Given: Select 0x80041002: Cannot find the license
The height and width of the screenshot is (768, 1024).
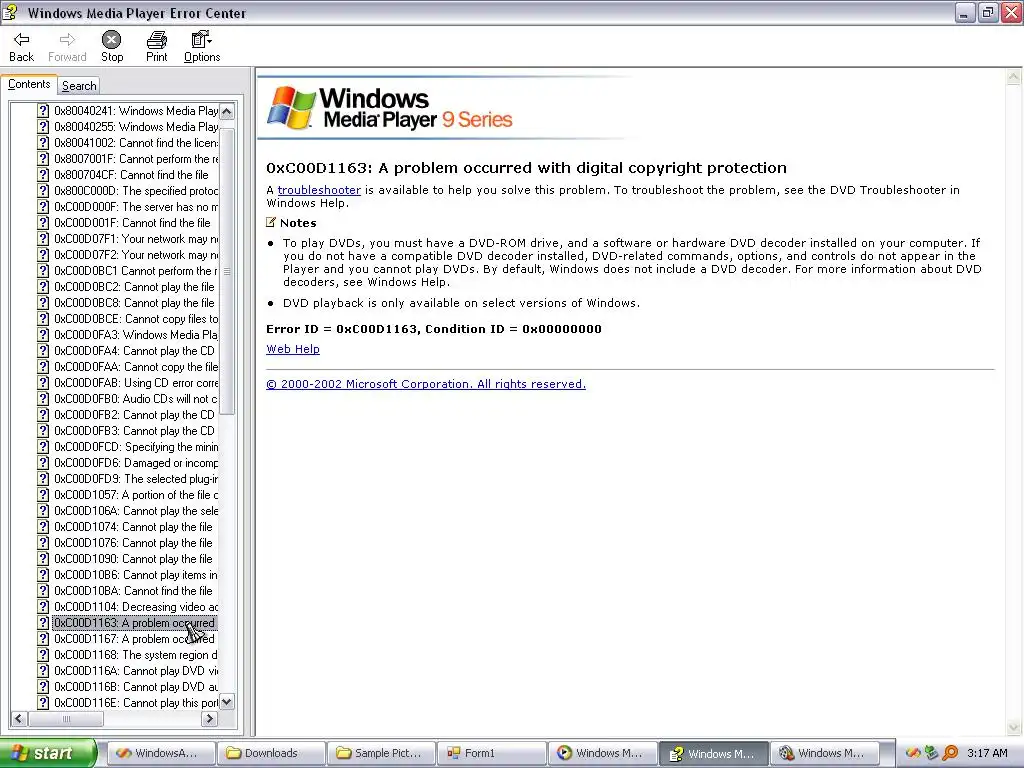Looking at the screenshot, I should coord(136,143).
